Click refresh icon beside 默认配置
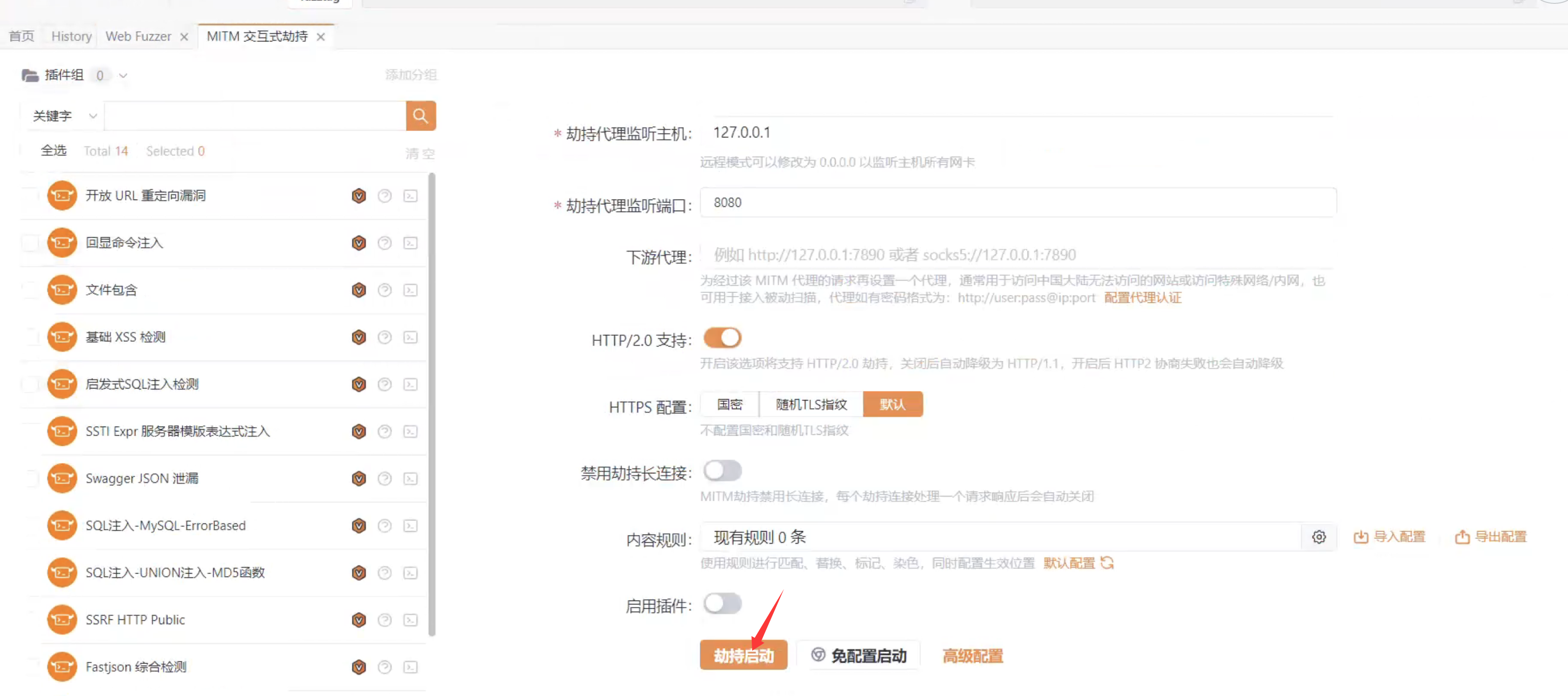Image resolution: width=1568 pixels, height=696 pixels. click(1107, 563)
